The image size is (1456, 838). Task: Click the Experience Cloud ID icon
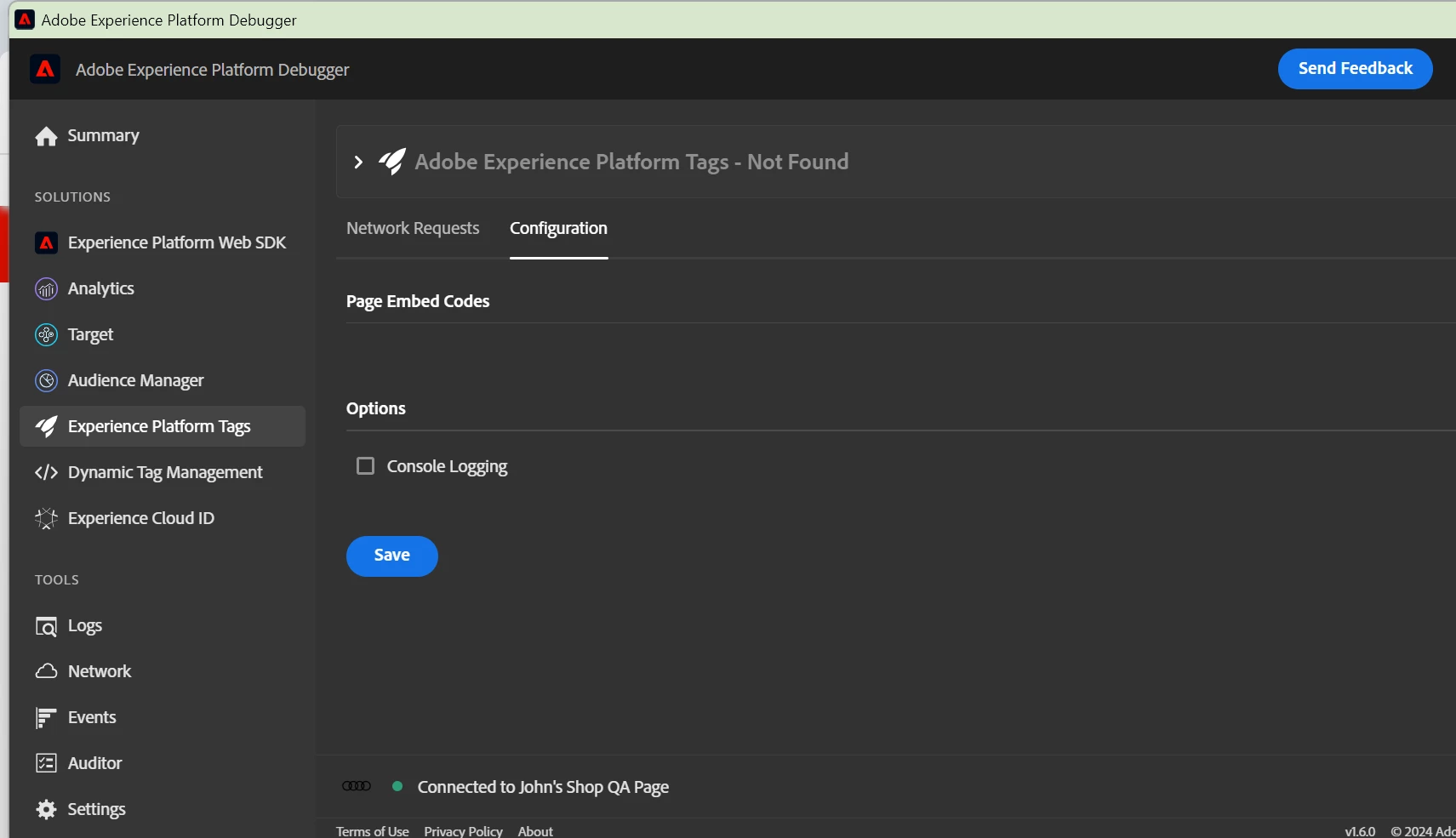pyautogui.click(x=47, y=518)
